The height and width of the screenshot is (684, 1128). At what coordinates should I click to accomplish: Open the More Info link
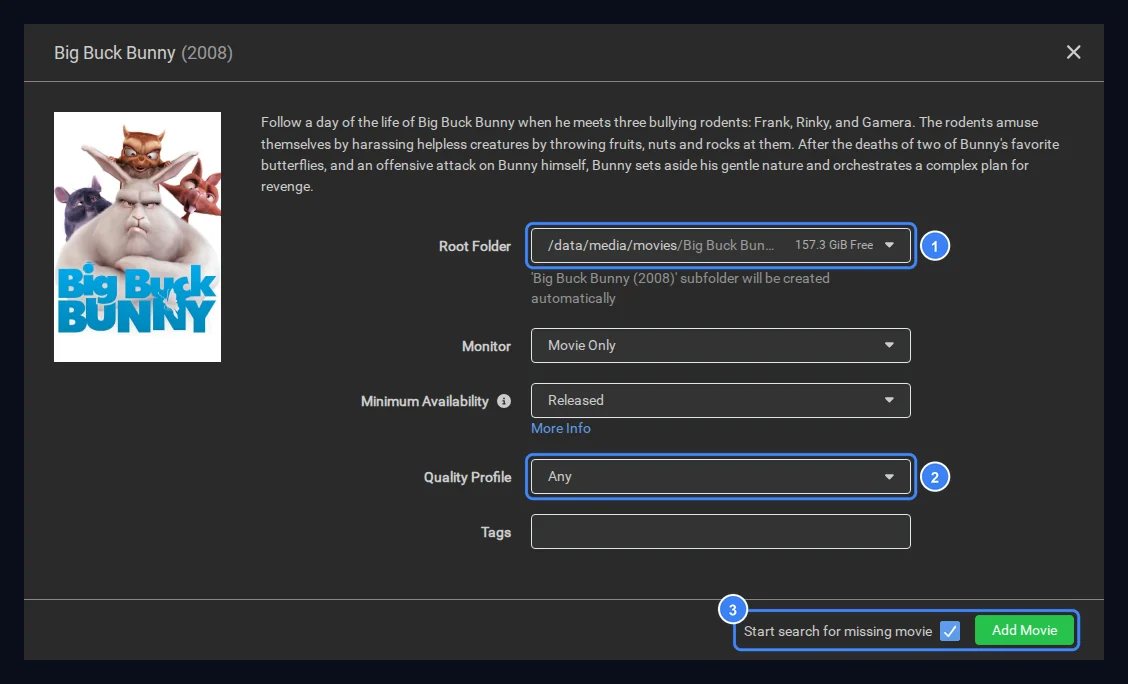click(560, 429)
